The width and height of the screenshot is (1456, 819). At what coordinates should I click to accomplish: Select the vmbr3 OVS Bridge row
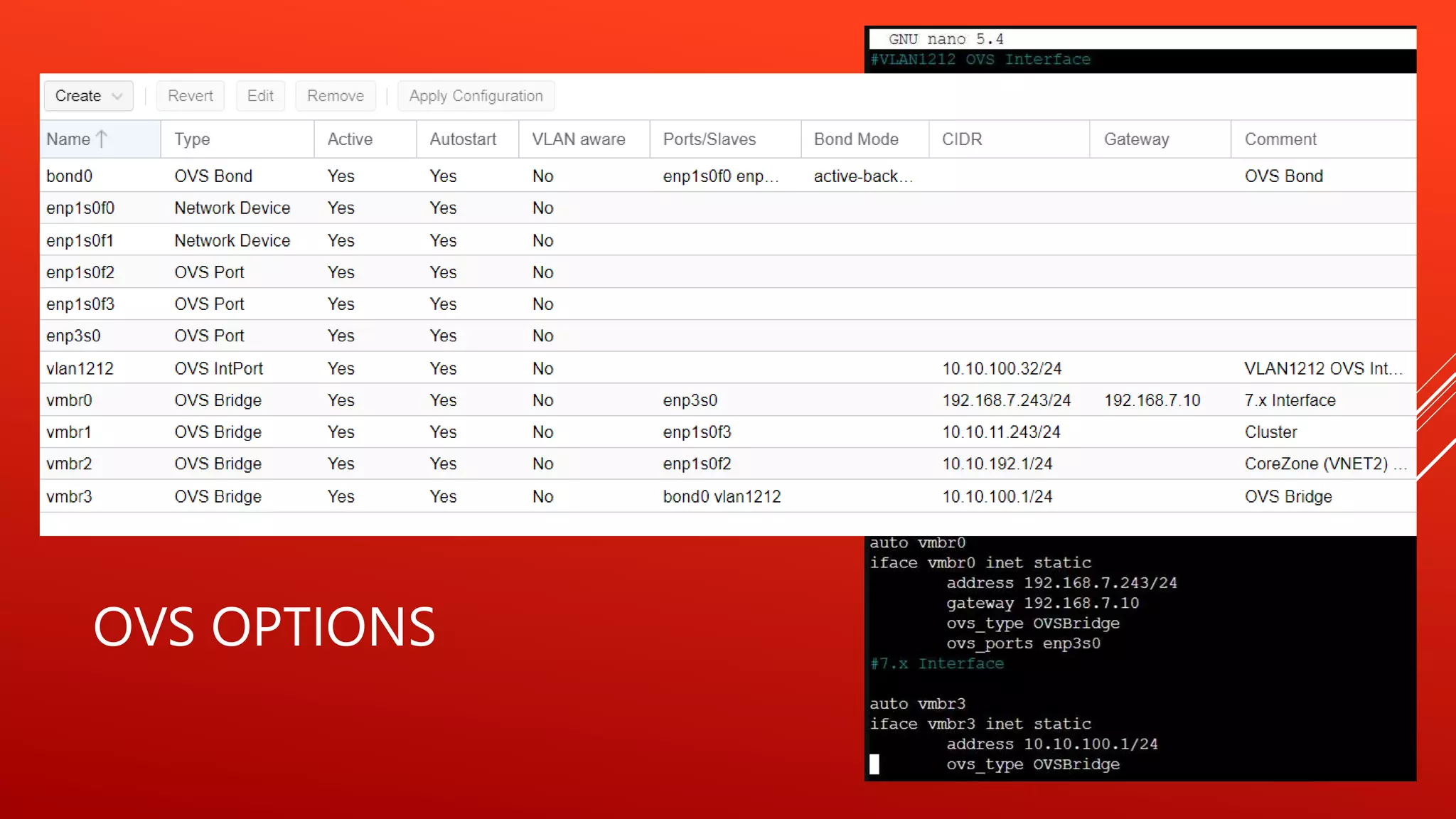(70, 496)
